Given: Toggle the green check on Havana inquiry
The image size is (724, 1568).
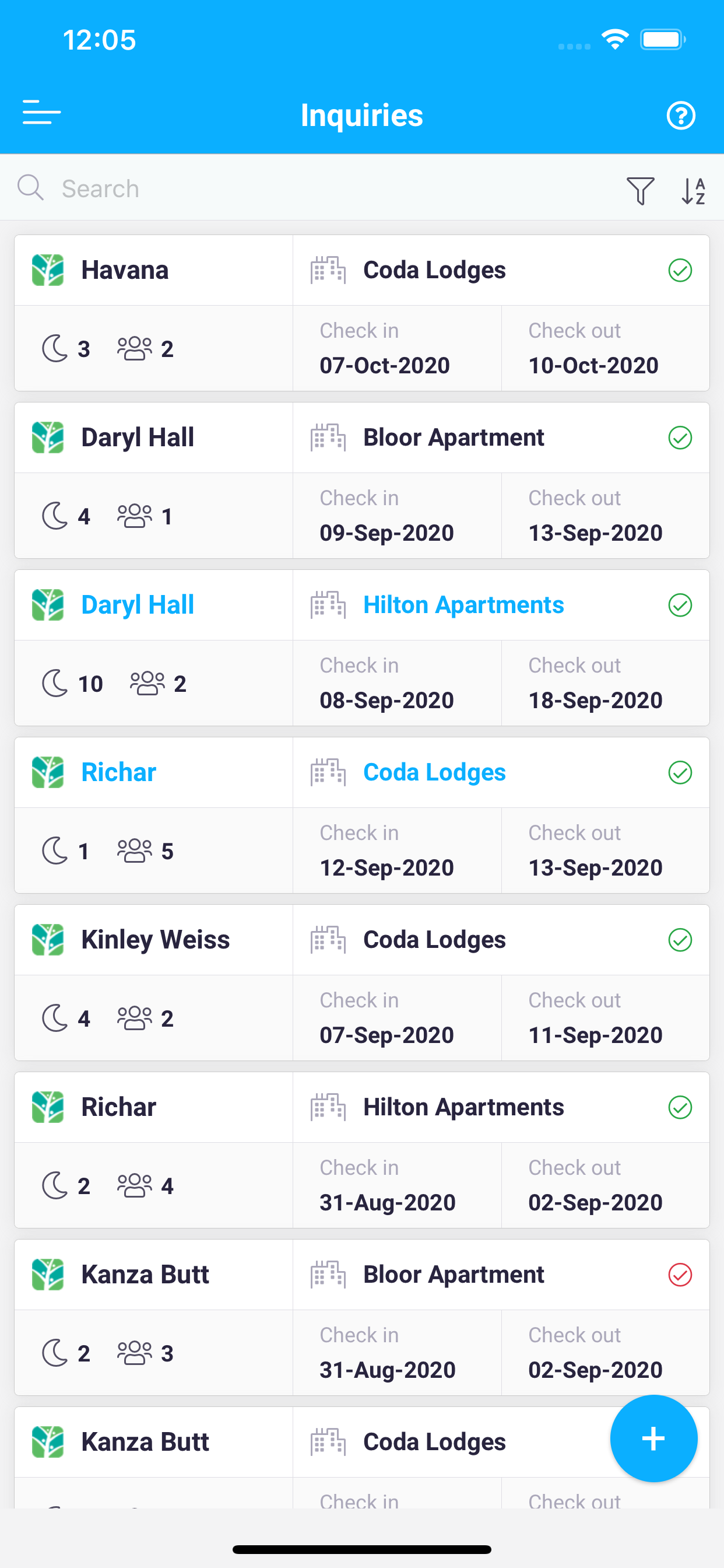Looking at the screenshot, I should point(680,270).
